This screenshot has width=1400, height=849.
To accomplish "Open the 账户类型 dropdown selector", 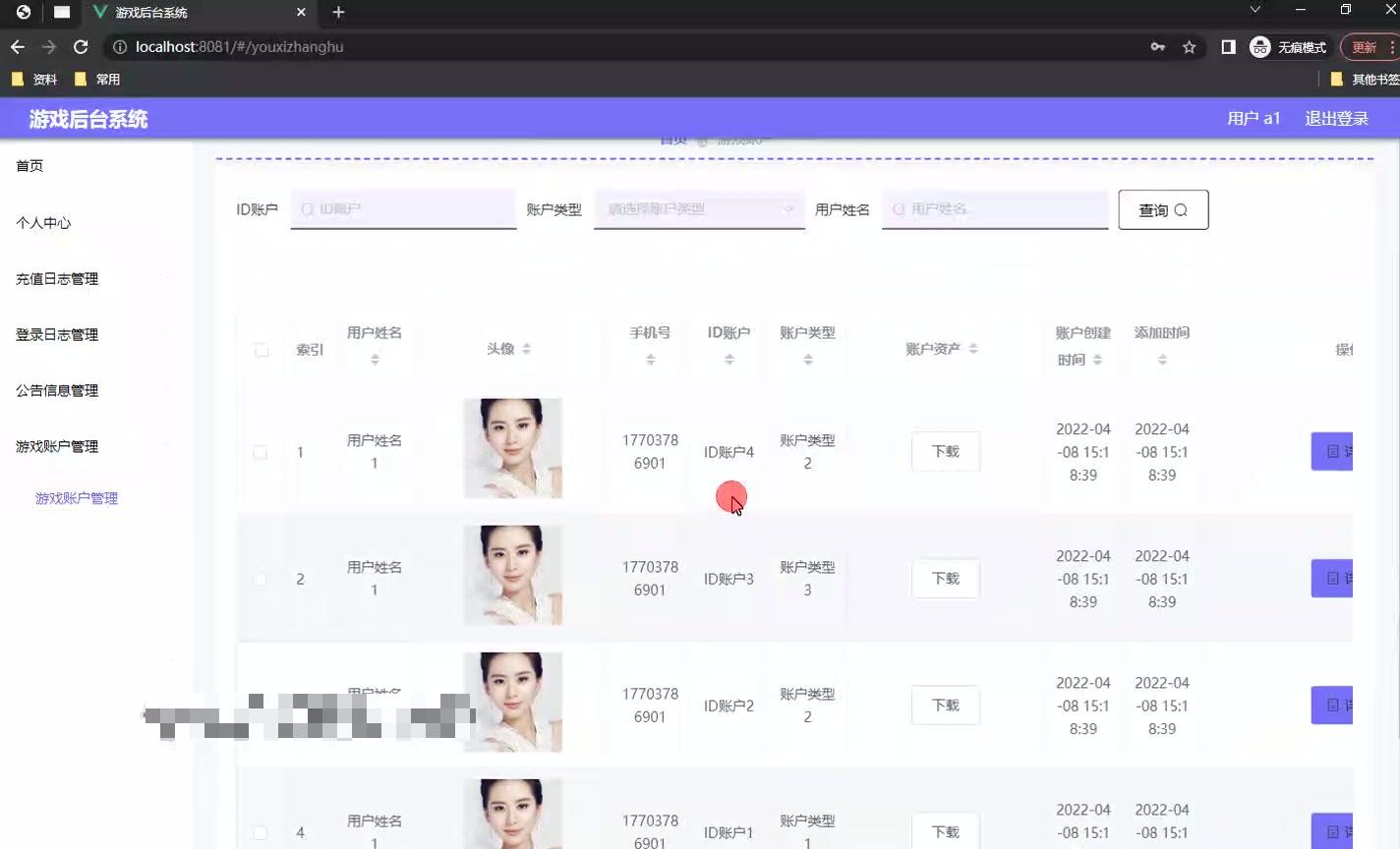I will [698, 209].
